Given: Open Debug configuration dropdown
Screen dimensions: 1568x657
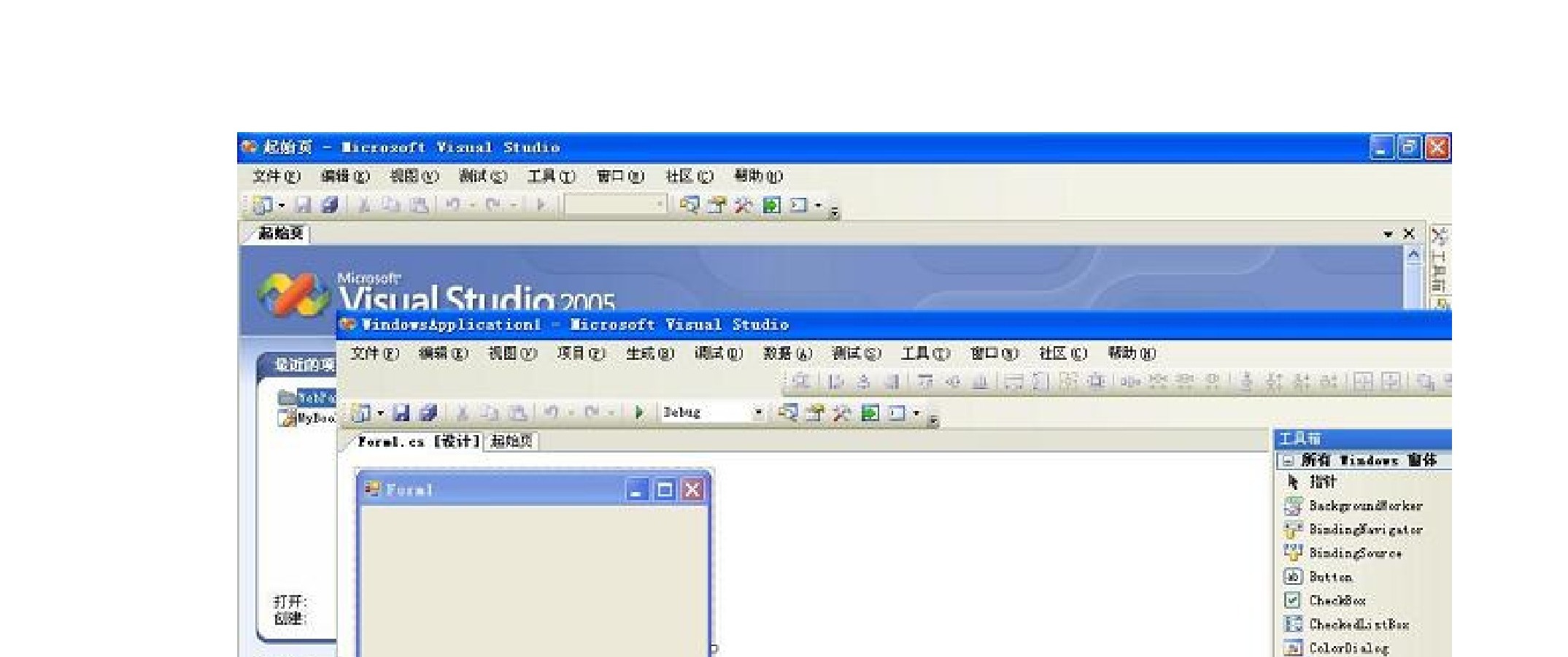Looking at the screenshot, I should (x=758, y=412).
